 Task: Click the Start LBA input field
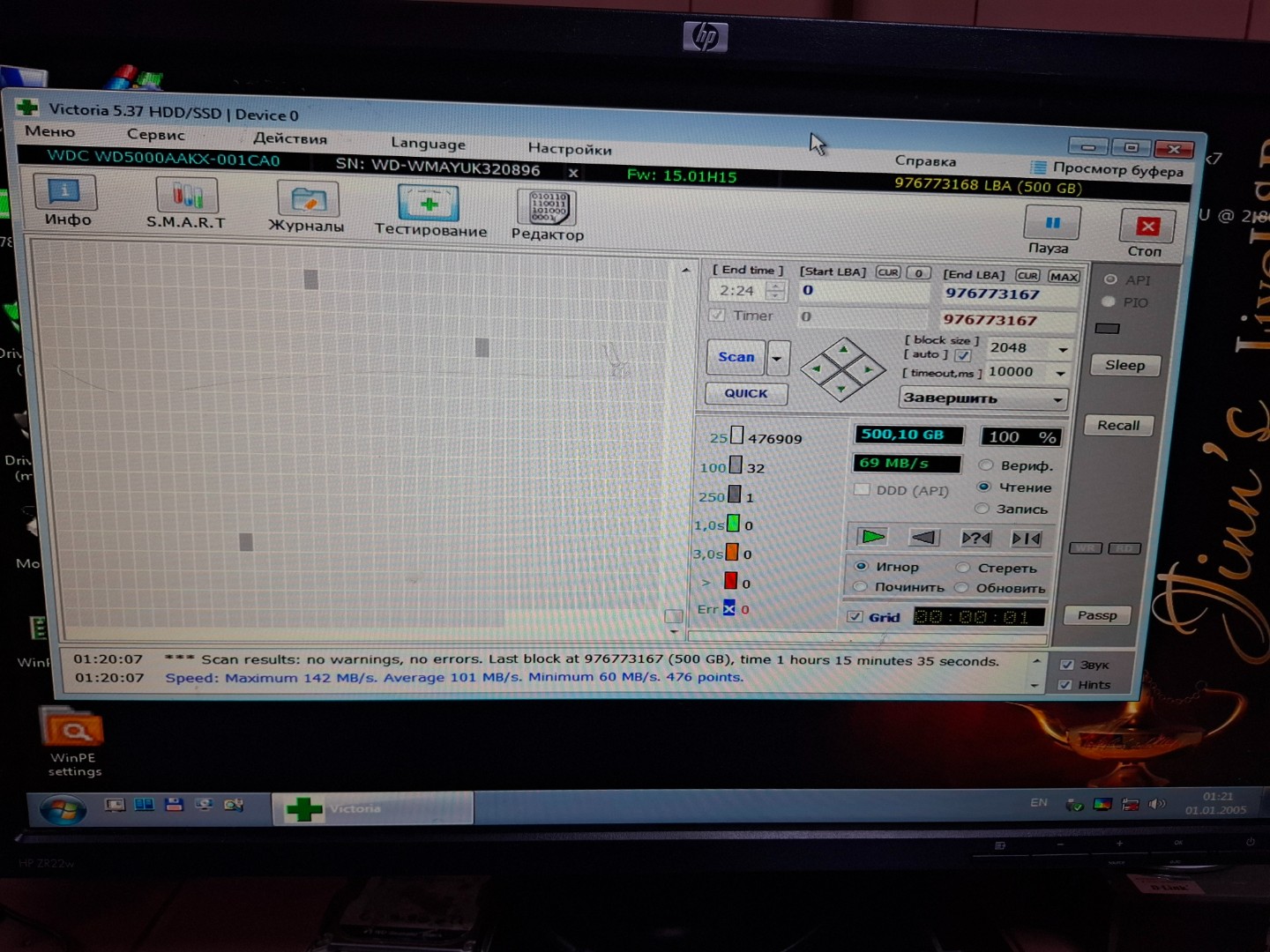click(x=863, y=291)
